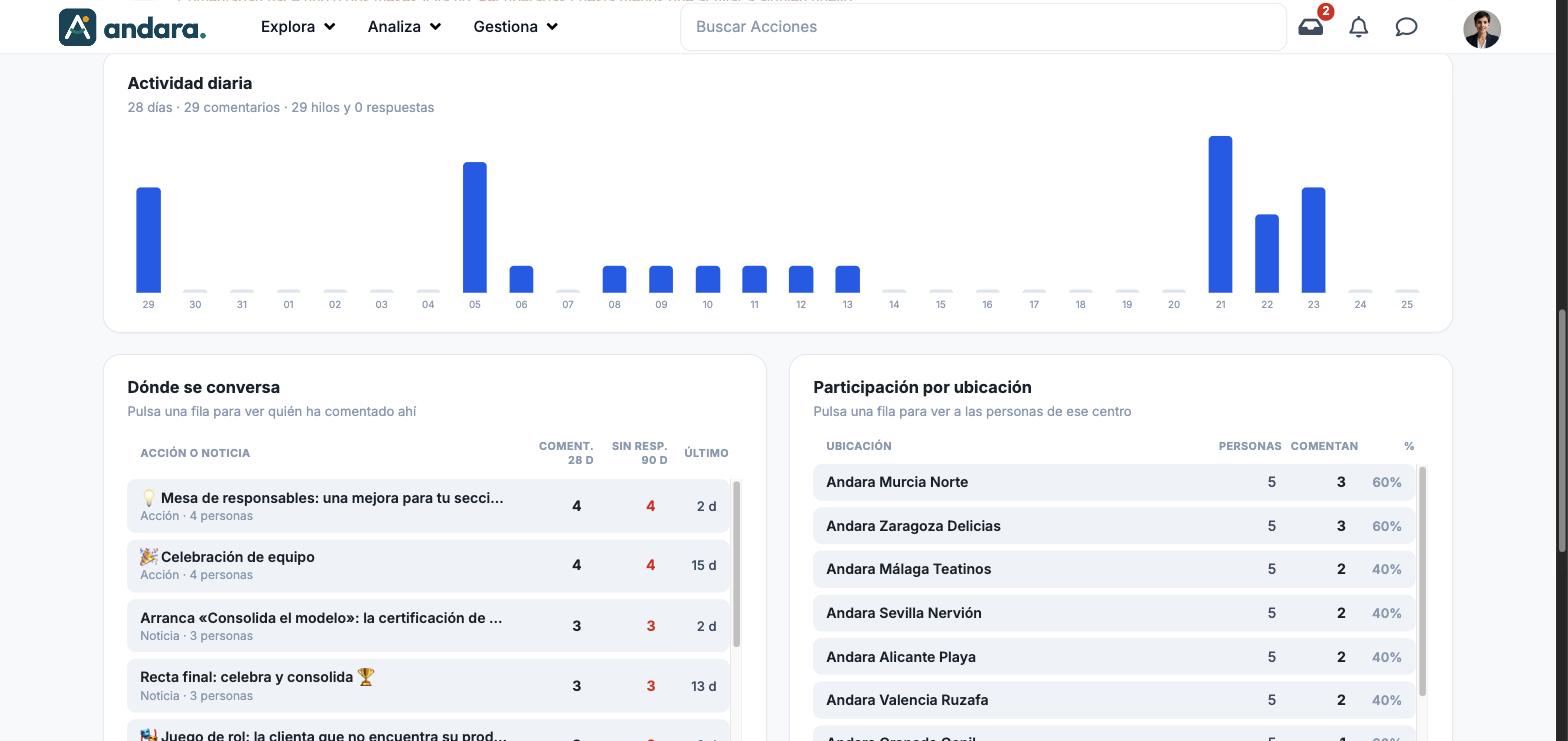Select the bar for day 05
The width and height of the screenshot is (1568, 741).
(x=475, y=227)
